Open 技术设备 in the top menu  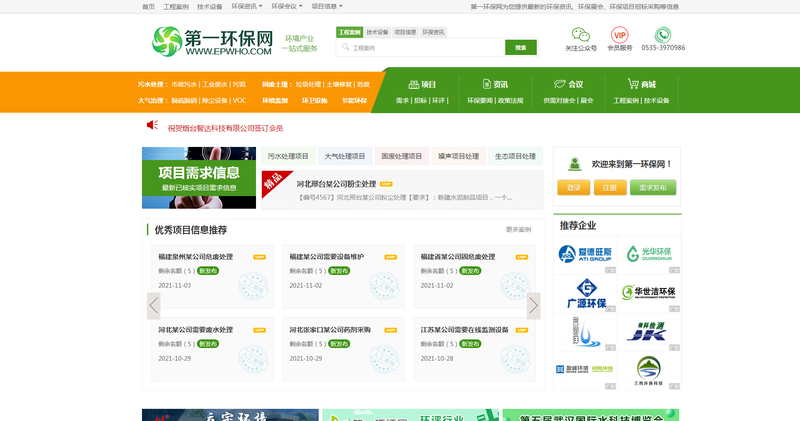tap(210, 7)
